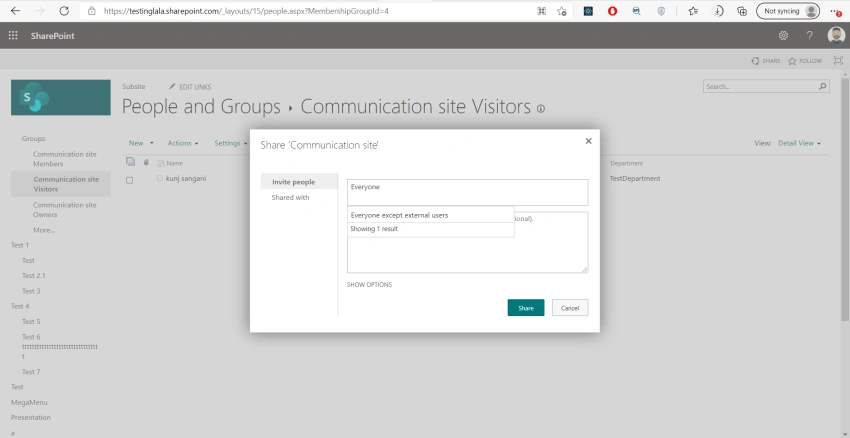The image size is (850, 438).
Task: Open Test 3 in left navigation
Action: coord(31,291)
